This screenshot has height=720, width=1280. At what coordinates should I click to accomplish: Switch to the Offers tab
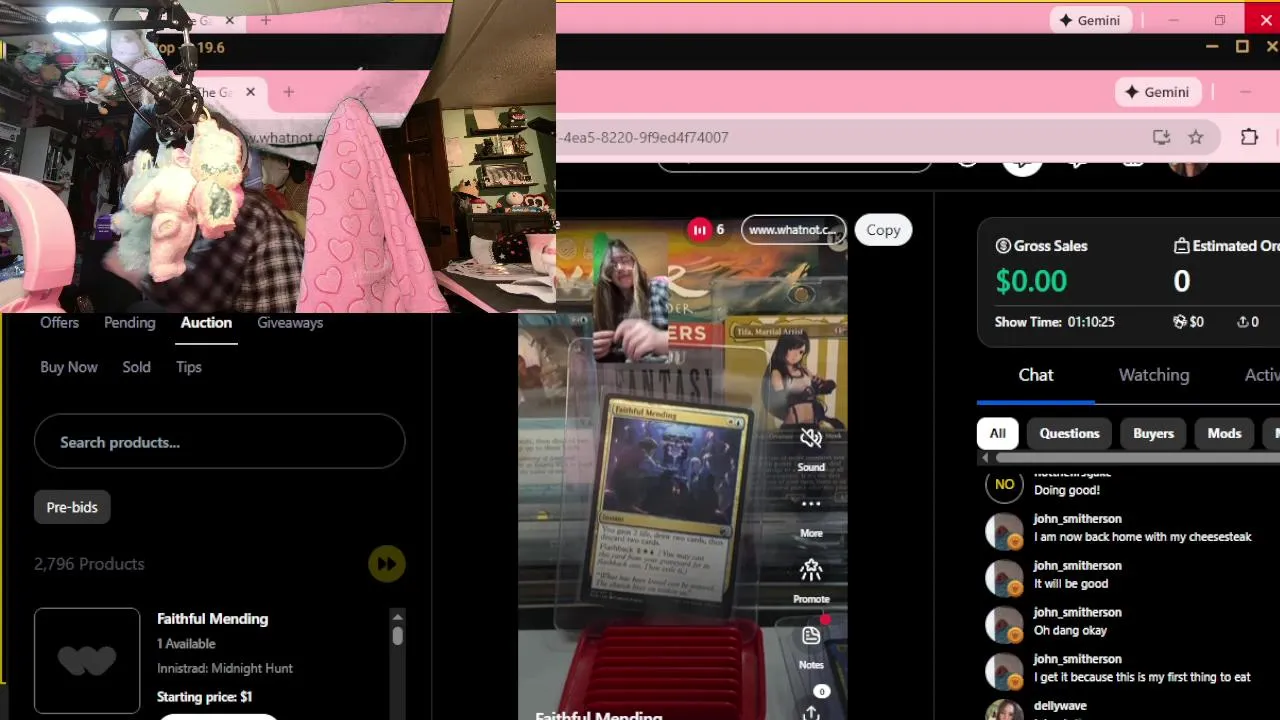click(x=59, y=322)
